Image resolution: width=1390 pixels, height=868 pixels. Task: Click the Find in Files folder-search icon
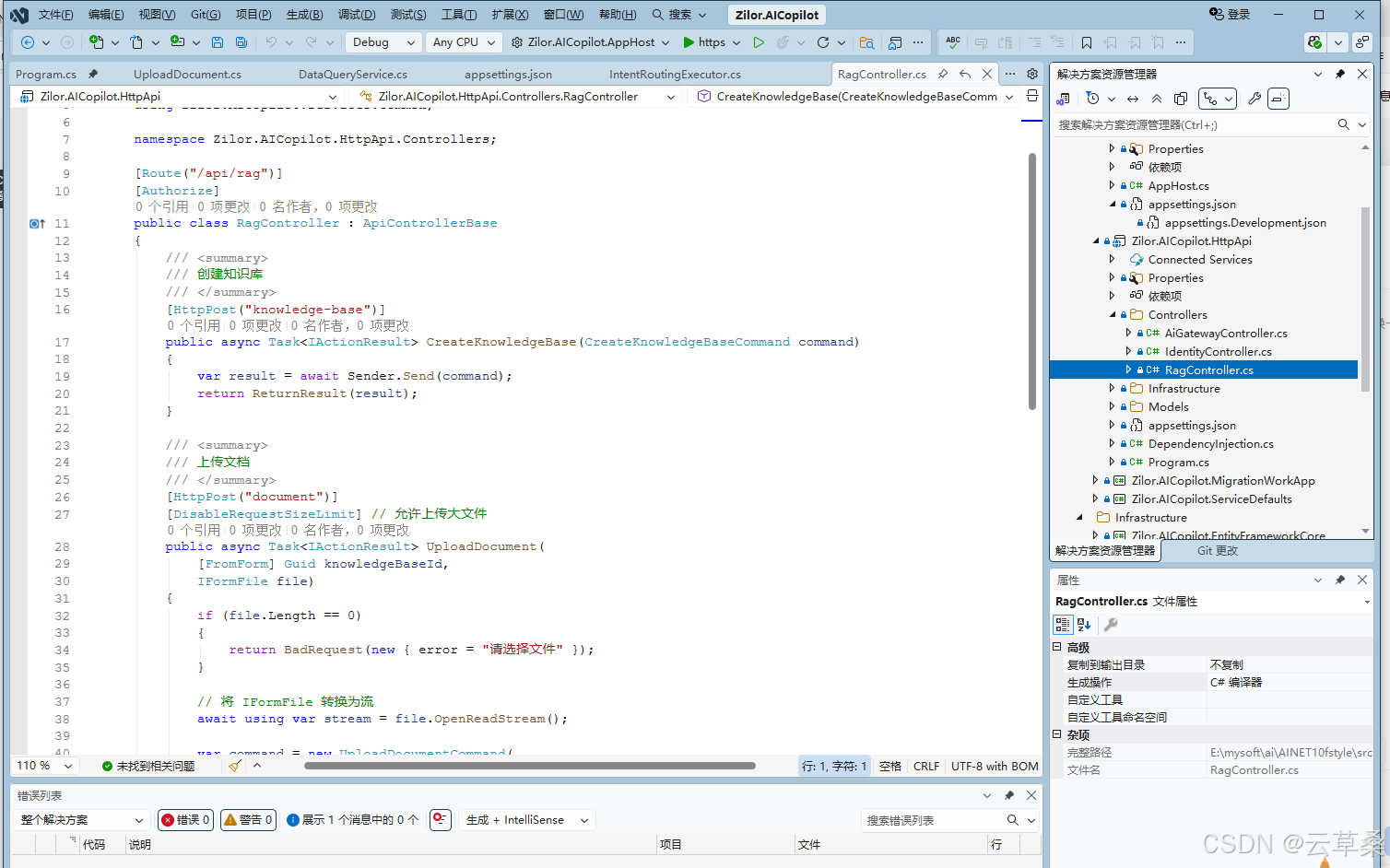tap(866, 42)
